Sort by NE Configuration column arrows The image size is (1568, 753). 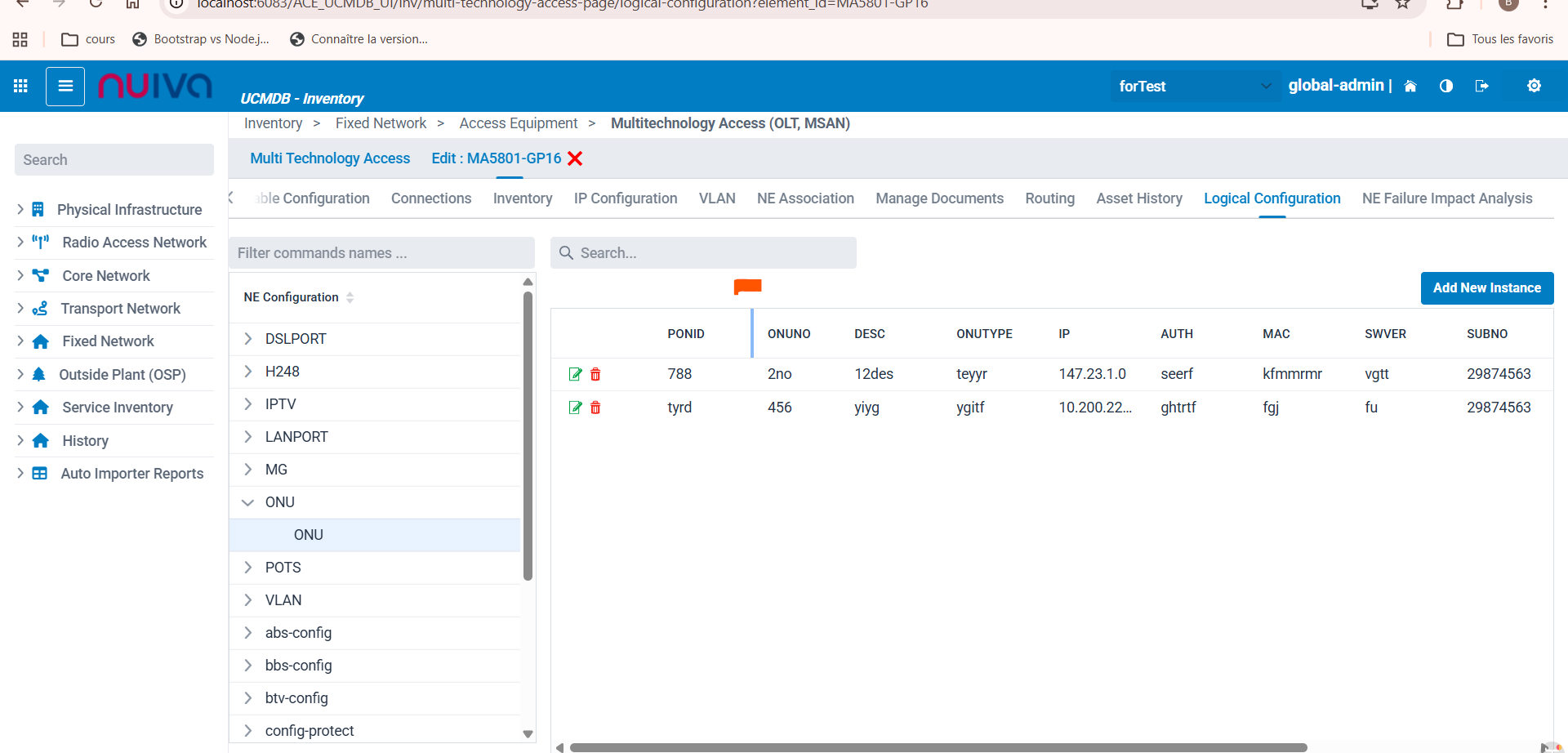(350, 297)
